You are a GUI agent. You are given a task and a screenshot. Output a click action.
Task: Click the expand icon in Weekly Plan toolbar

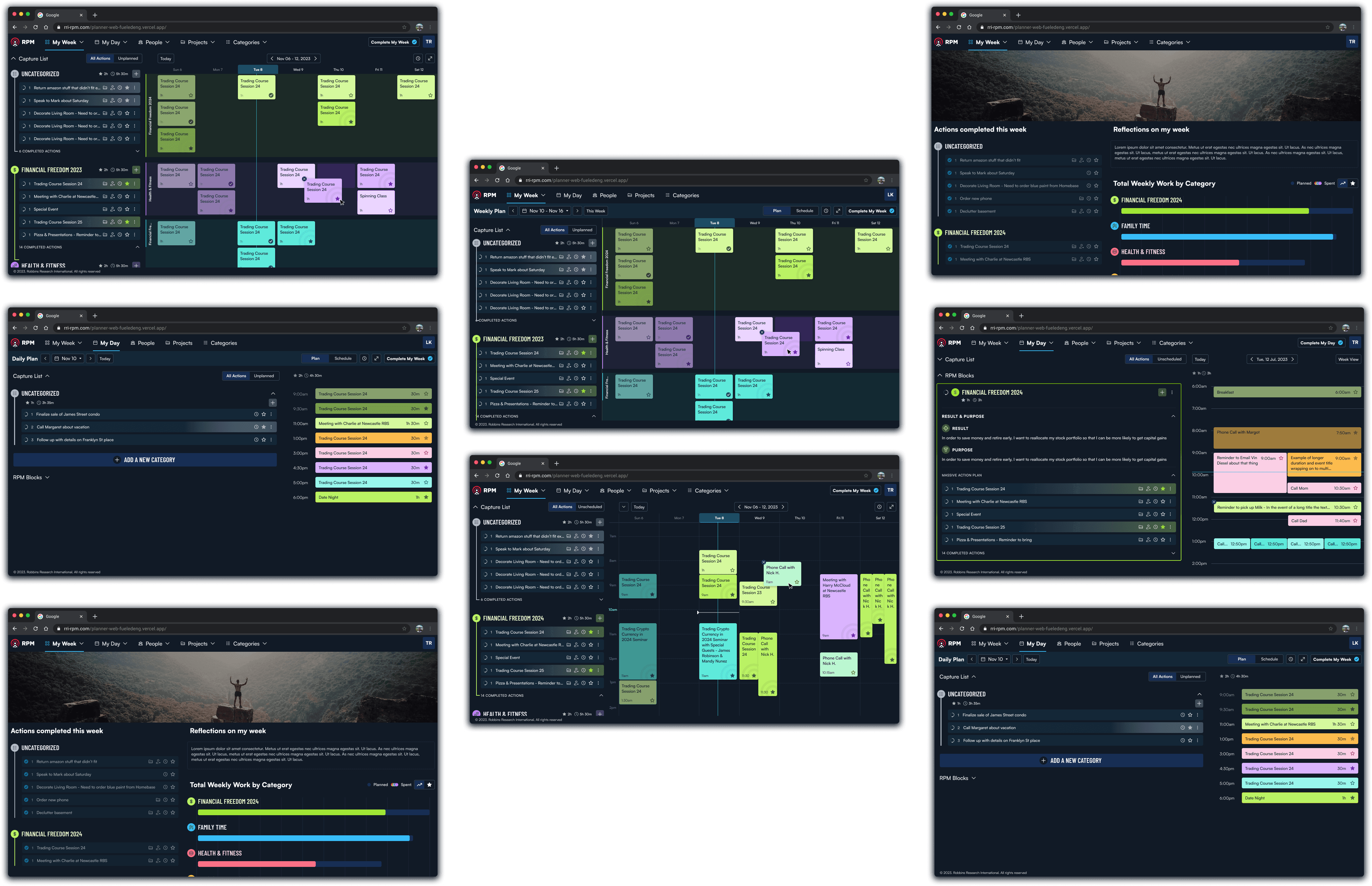tap(838, 211)
